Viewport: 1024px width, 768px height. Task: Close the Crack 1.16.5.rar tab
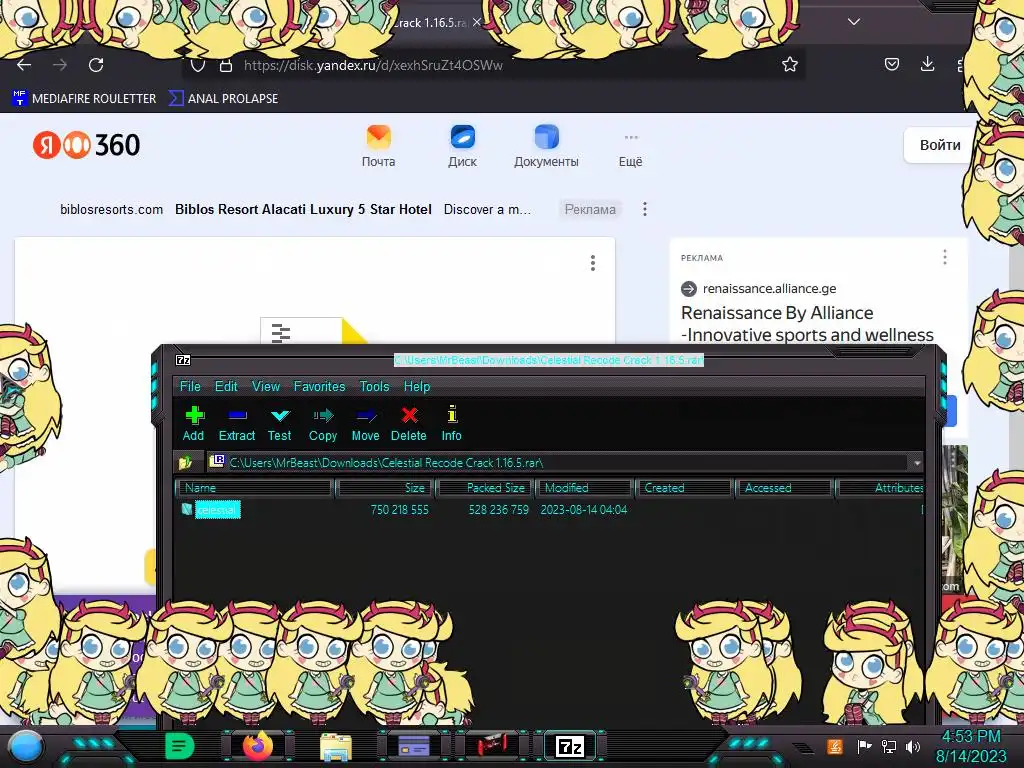tap(477, 22)
